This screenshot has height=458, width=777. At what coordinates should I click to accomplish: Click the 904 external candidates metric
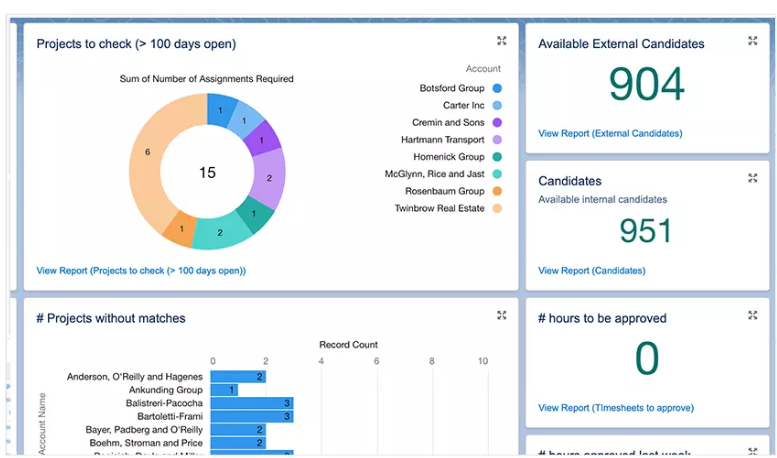(x=647, y=86)
